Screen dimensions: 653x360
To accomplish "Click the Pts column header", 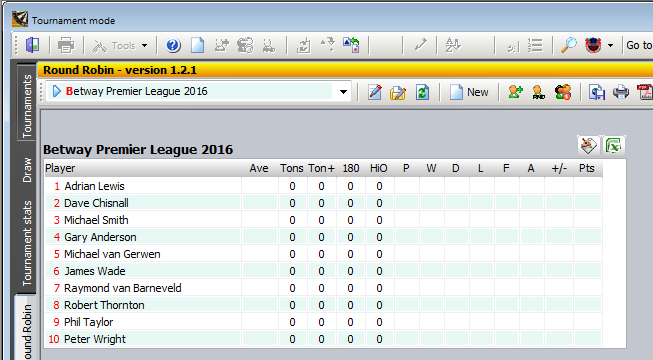I will click(587, 168).
